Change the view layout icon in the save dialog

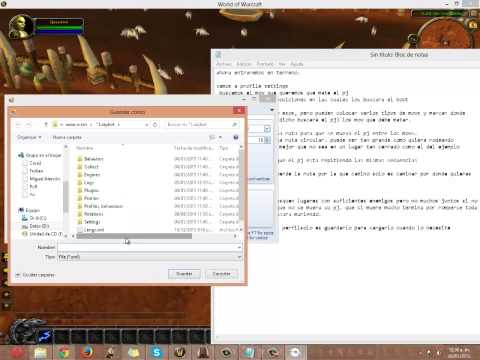(x=212, y=137)
